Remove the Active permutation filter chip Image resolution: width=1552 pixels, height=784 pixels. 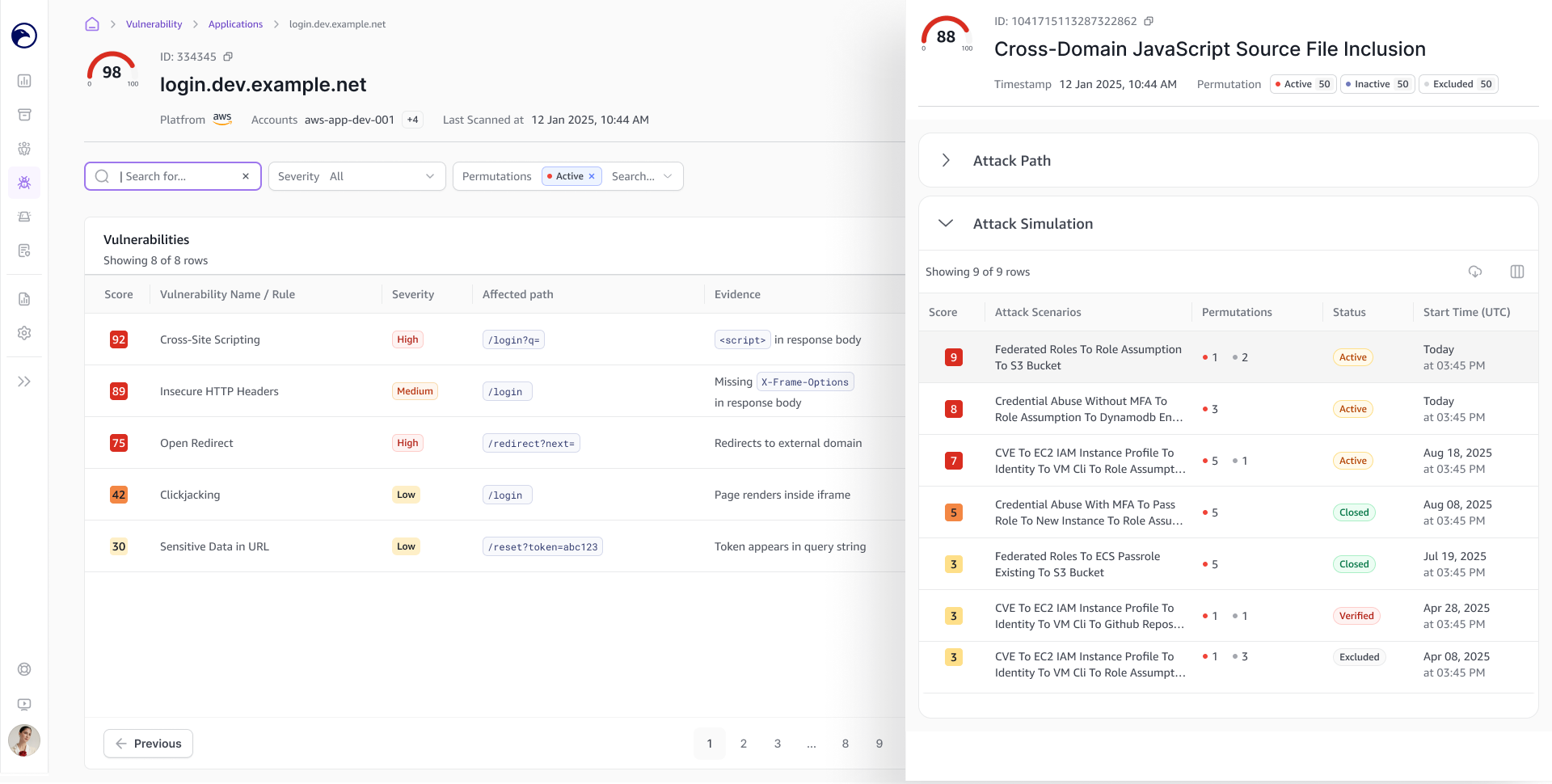coord(592,176)
